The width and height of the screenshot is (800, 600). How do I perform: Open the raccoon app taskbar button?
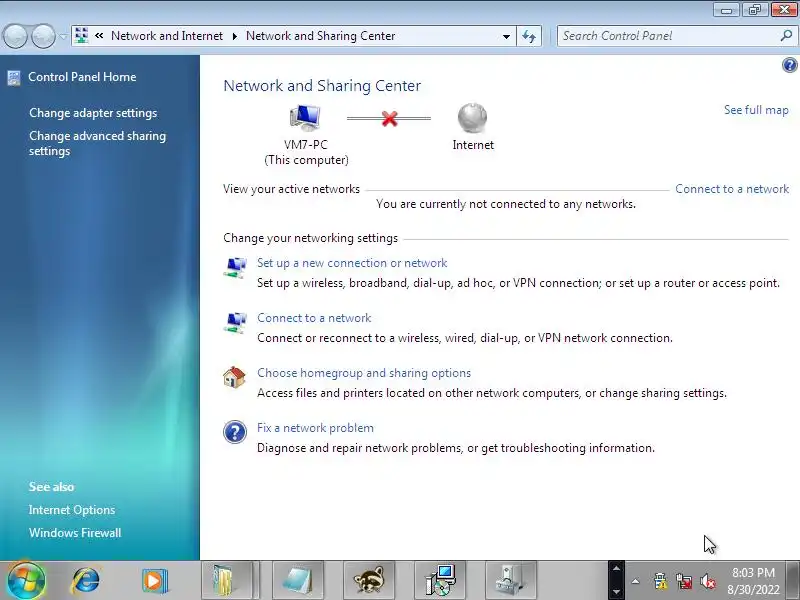(369, 581)
